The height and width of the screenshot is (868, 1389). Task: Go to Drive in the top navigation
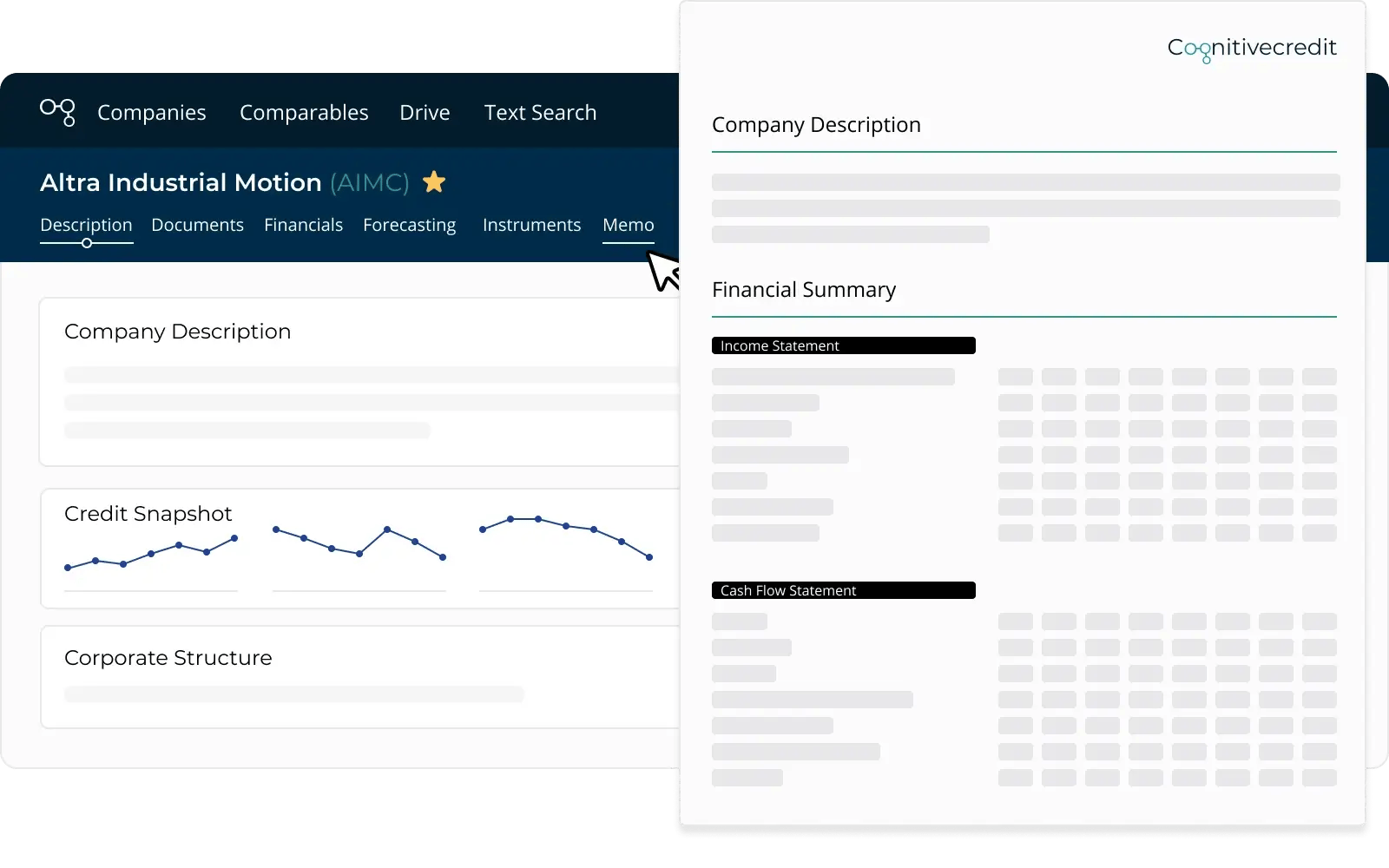coord(425,113)
